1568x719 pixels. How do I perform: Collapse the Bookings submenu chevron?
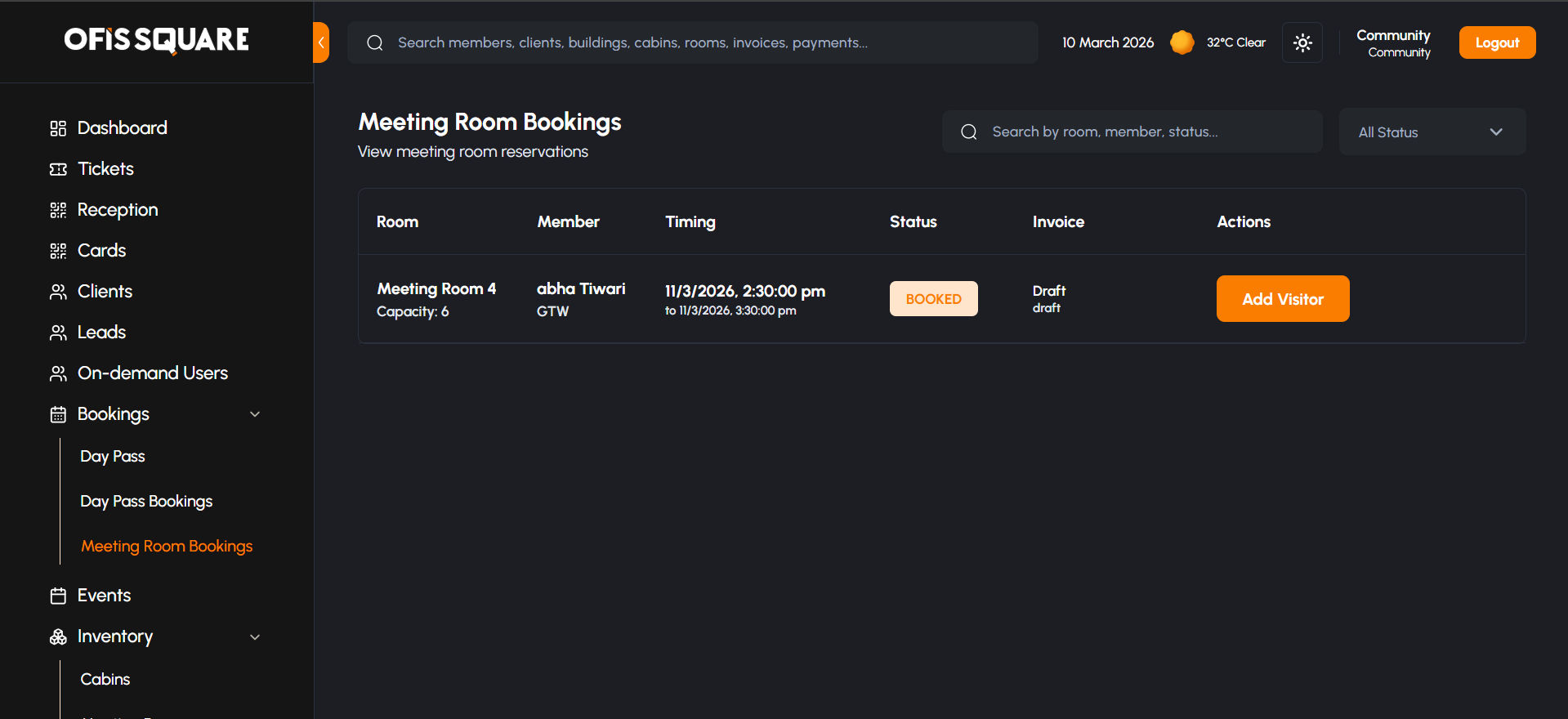255,414
